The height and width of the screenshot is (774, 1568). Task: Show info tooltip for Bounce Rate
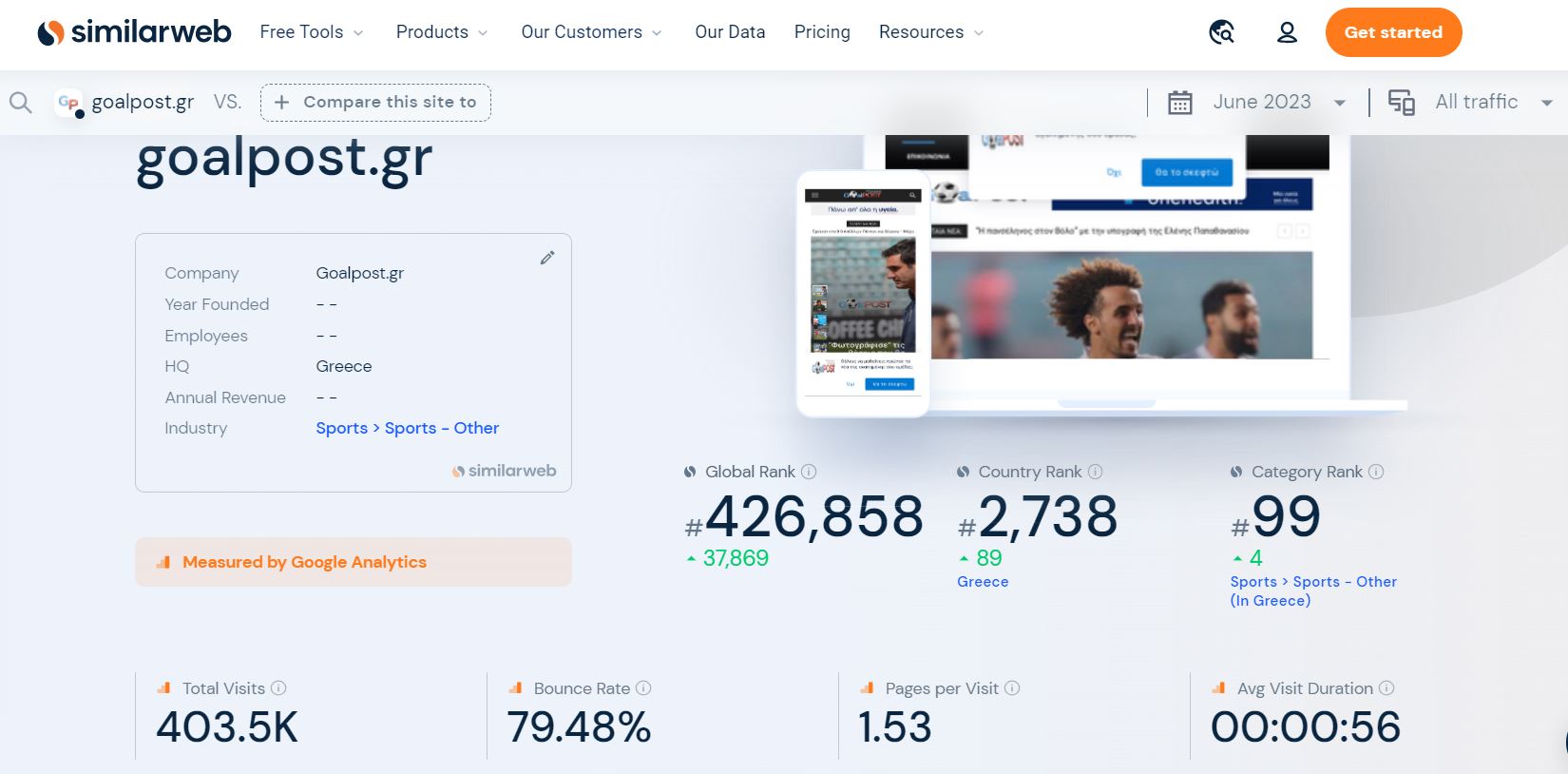[643, 688]
